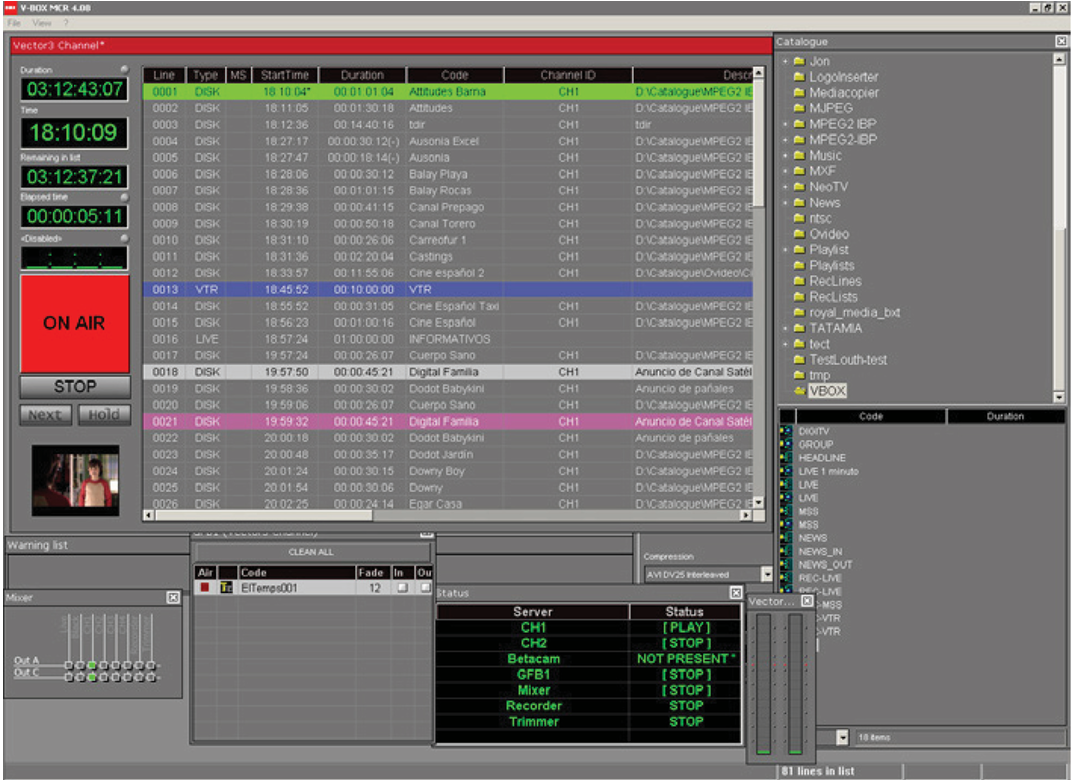The height and width of the screenshot is (780, 1071).
Task: Toggle the active green Out A mixer node
Action: [x=92, y=665]
